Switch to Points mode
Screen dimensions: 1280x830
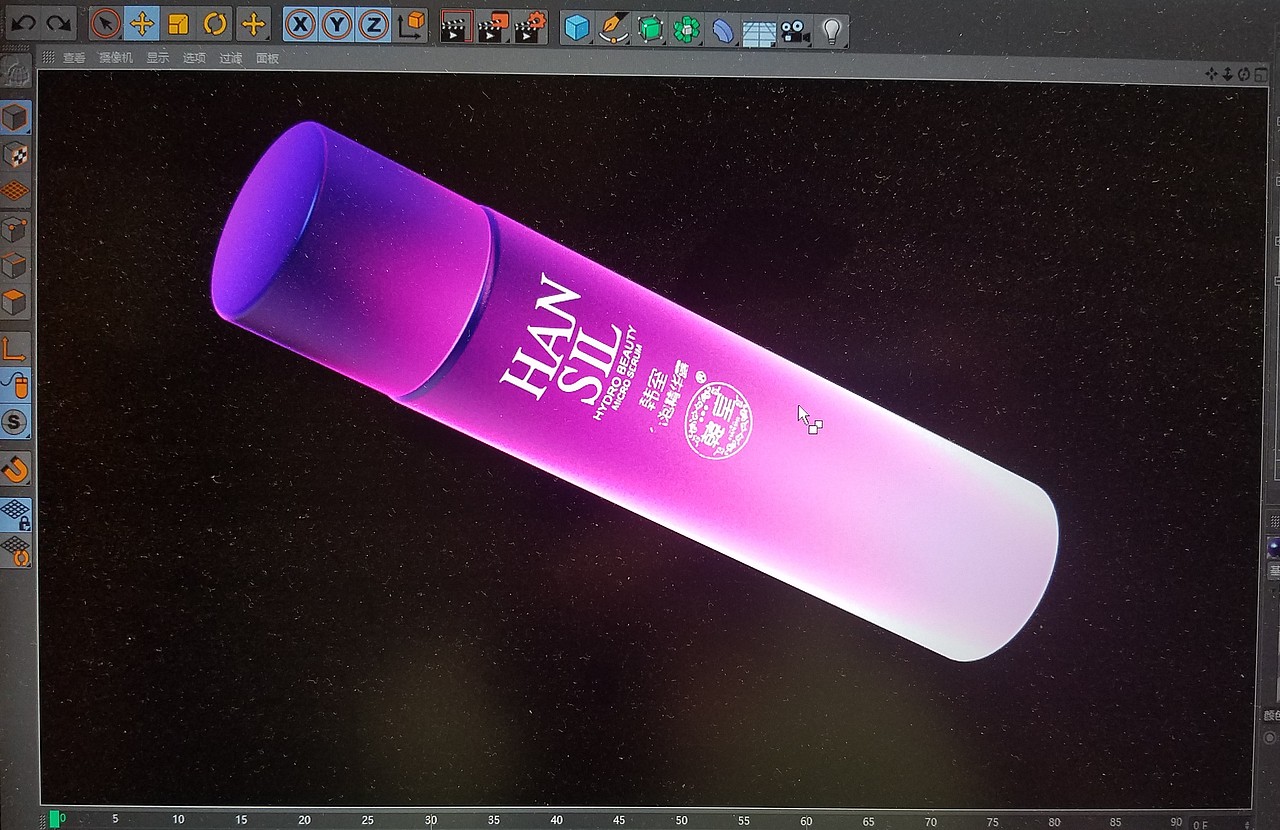point(15,229)
